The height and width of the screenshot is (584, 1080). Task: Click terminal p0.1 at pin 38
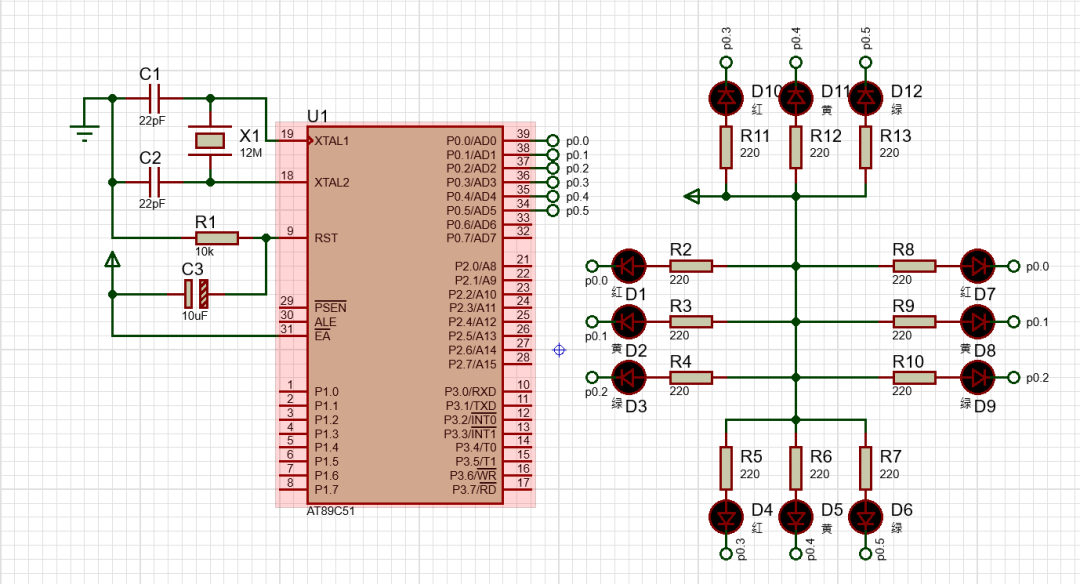(552, 155)
